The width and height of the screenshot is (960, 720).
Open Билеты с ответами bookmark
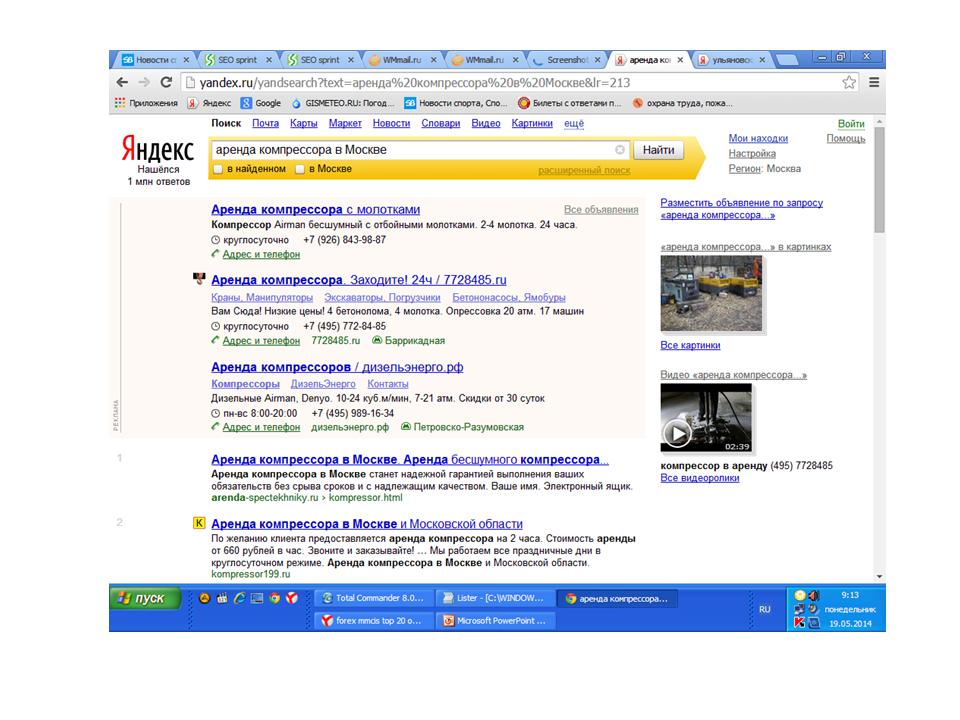[x=569, y=103]
